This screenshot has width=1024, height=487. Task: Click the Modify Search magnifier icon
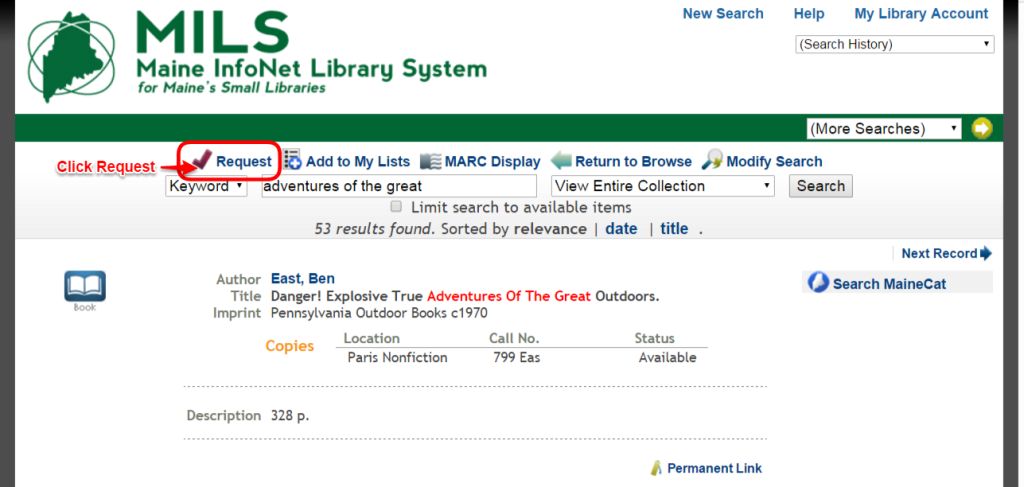[x=712, y=160]
